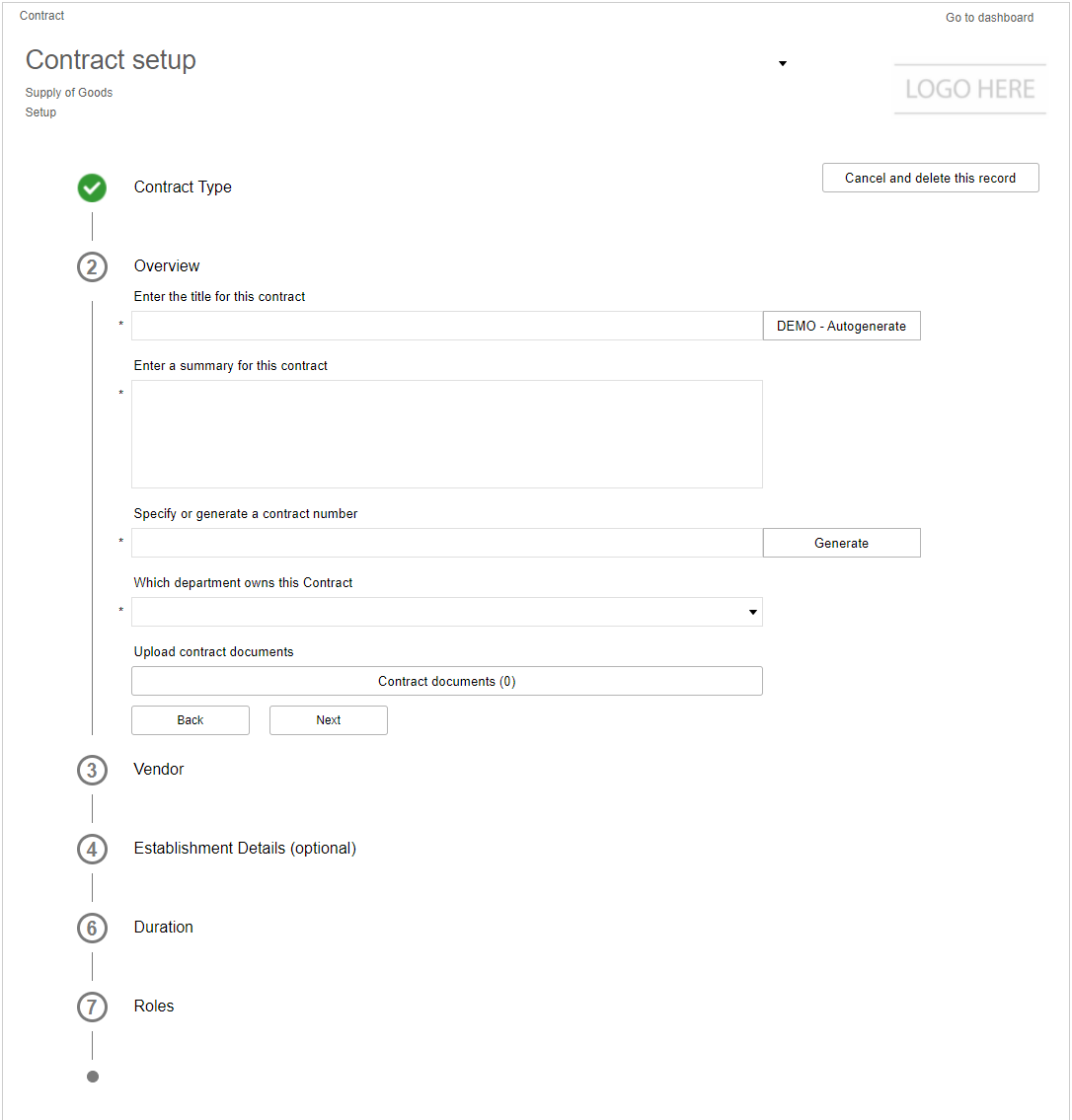Image resolution: width=1072 pixels, height=1120 pixels.
Task: Click Generate contract number button
Action: click(841, 543)
